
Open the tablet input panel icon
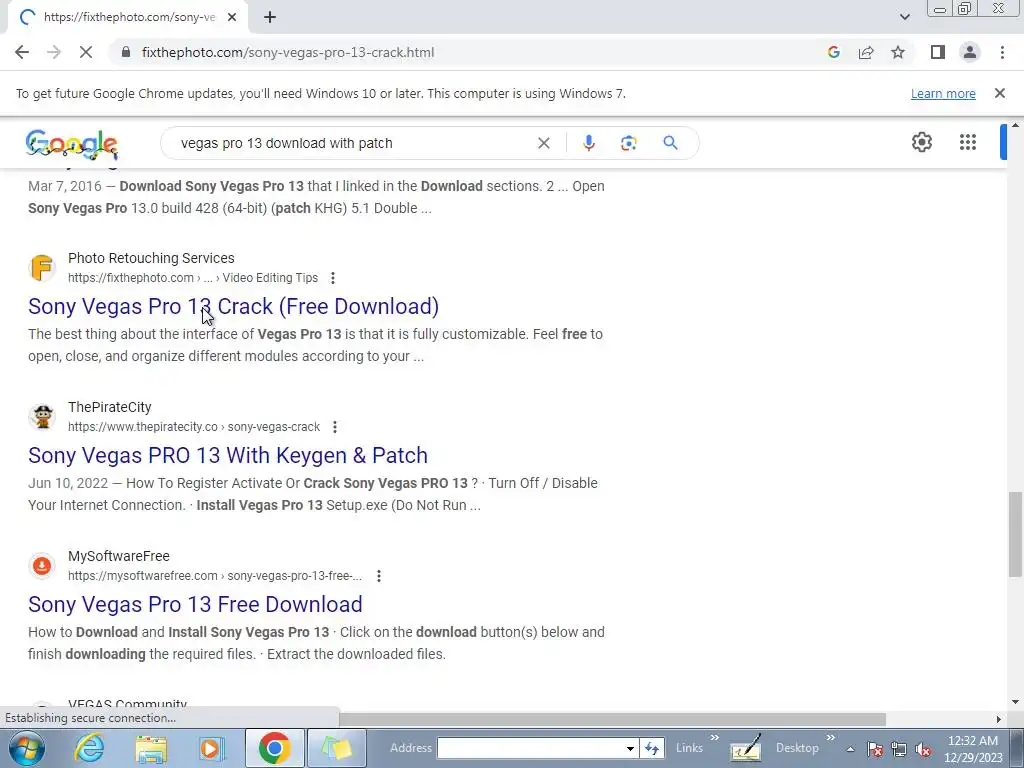point(745,748)
